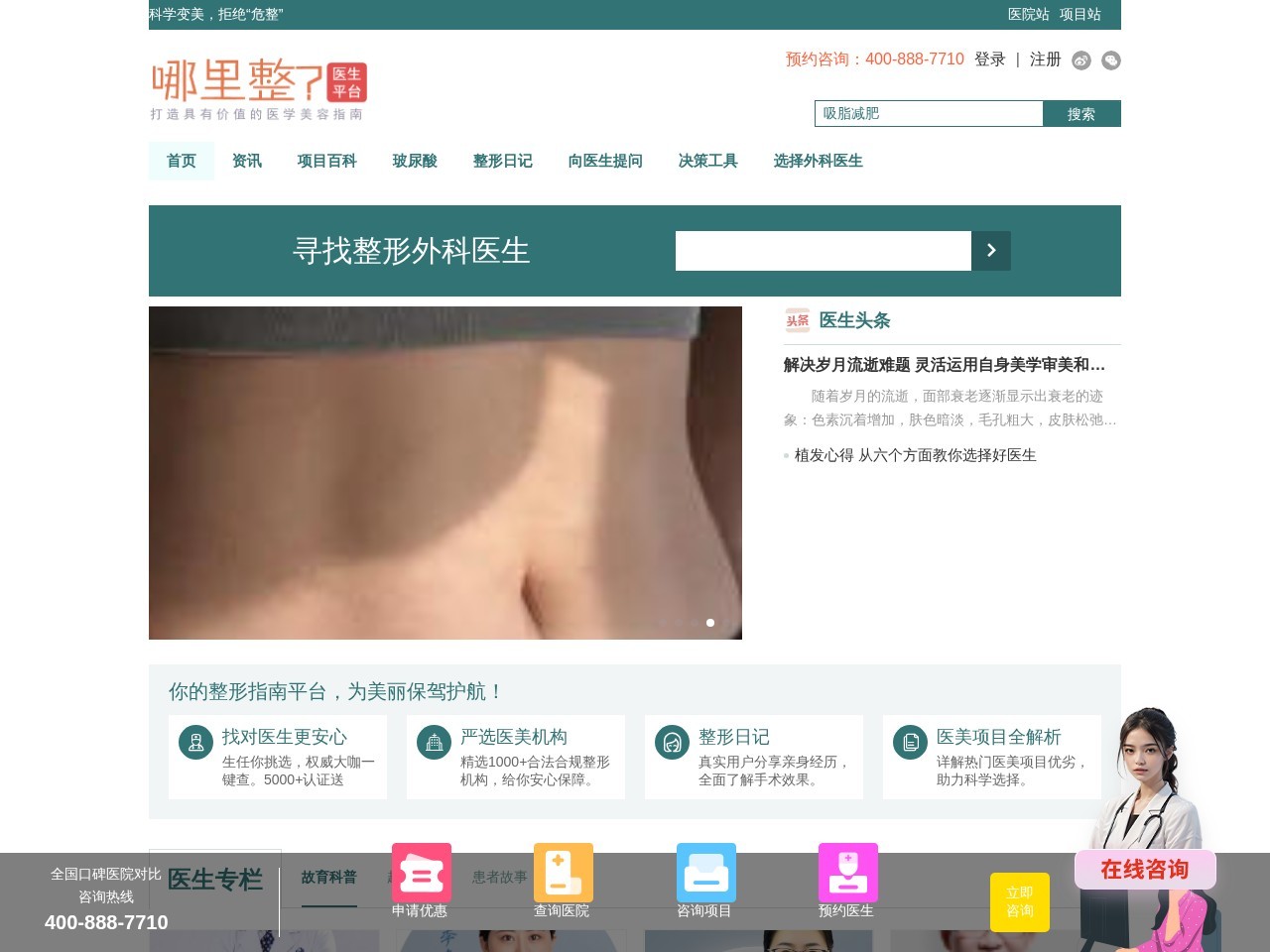Viewport: 1270px width, 952px height.
Task: Click the 咨询项目 inbox icon
Action: [x=705, y=873]
